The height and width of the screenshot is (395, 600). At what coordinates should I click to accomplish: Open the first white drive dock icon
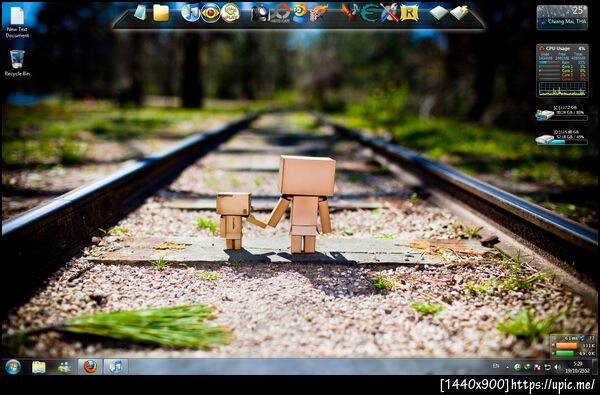[x=439, y=13]
